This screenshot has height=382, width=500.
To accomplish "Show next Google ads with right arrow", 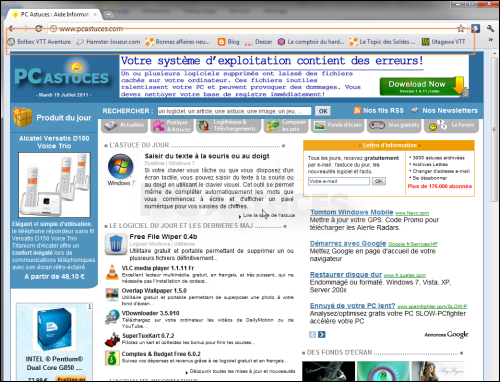I will (x=322, y=334).
